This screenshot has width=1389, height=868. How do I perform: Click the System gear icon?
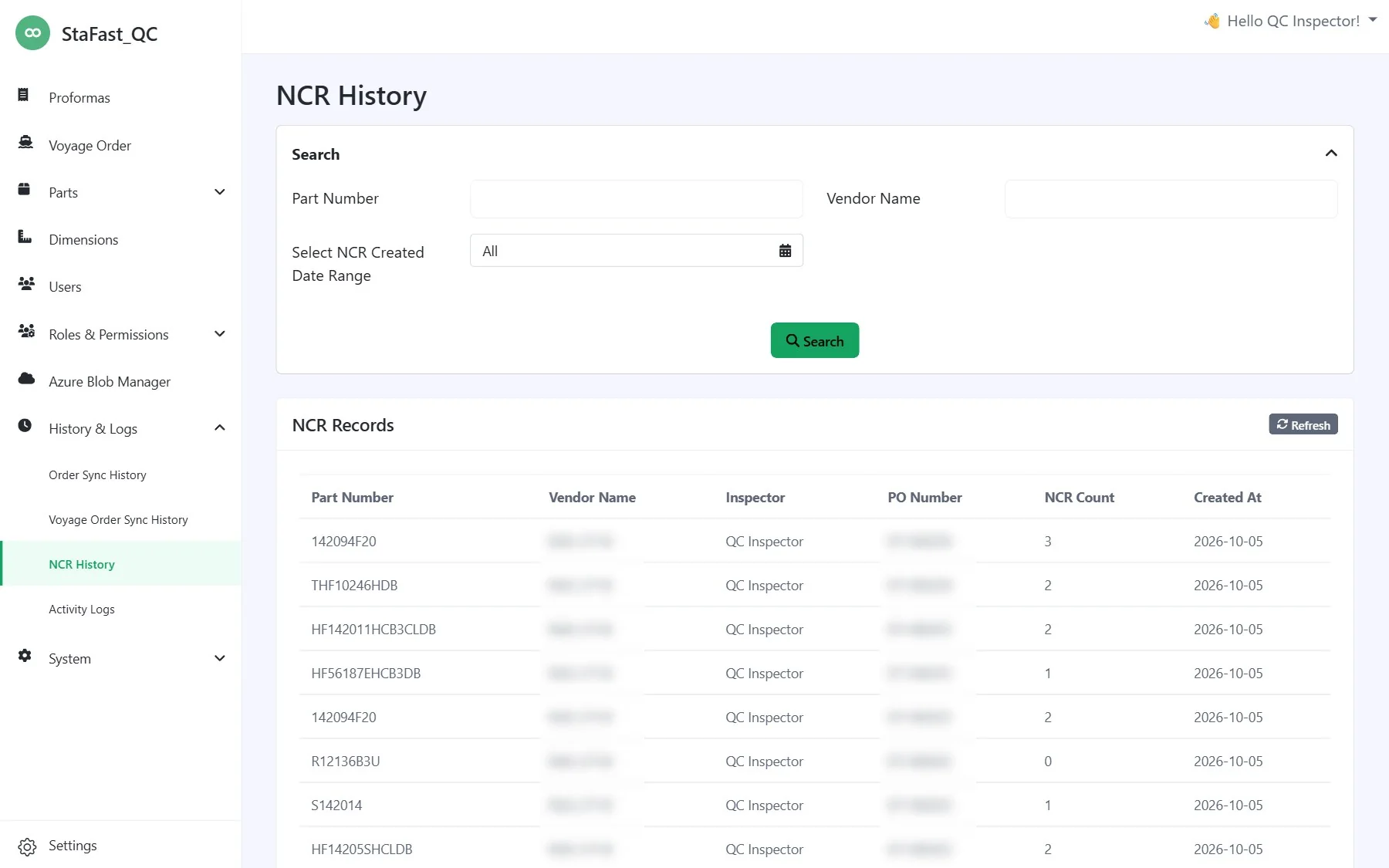click(25, 656)
